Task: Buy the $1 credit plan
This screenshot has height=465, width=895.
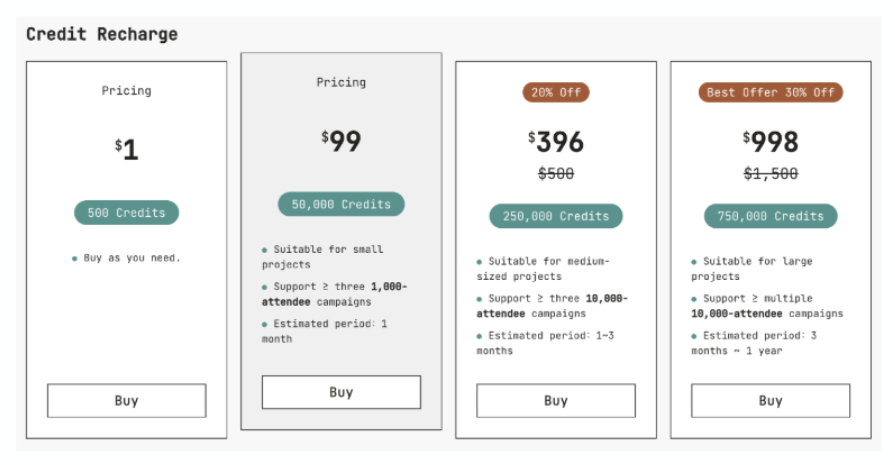Action: [x=127, y=401]
